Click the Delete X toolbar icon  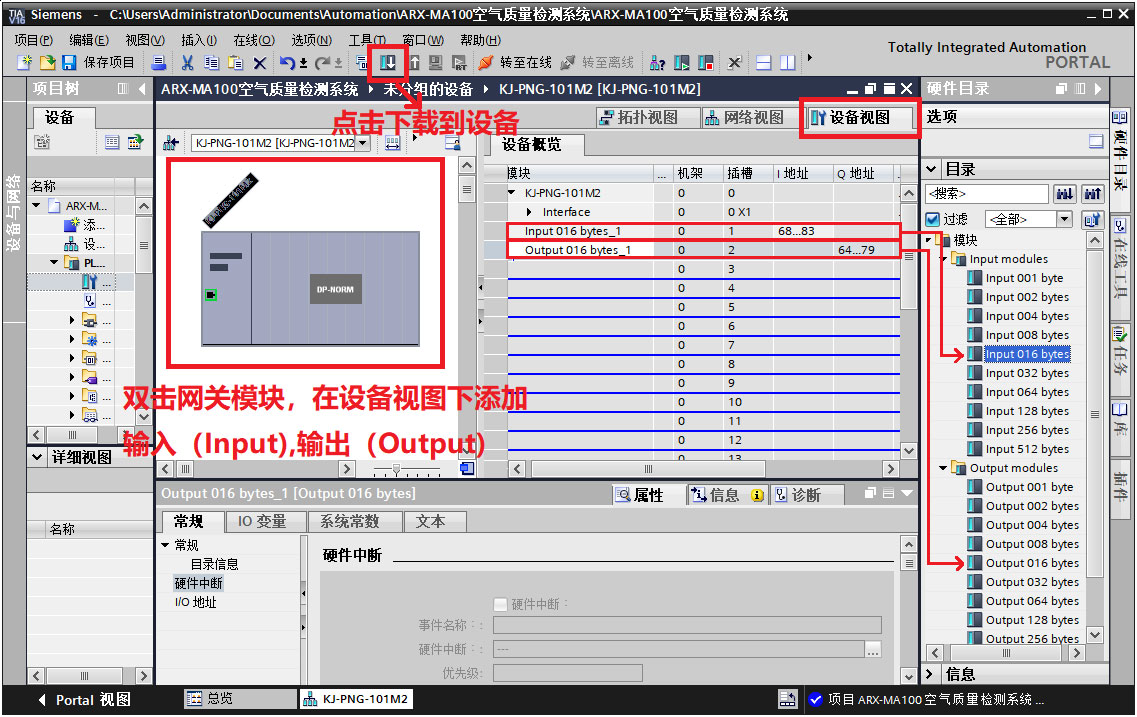click(260, 63)
